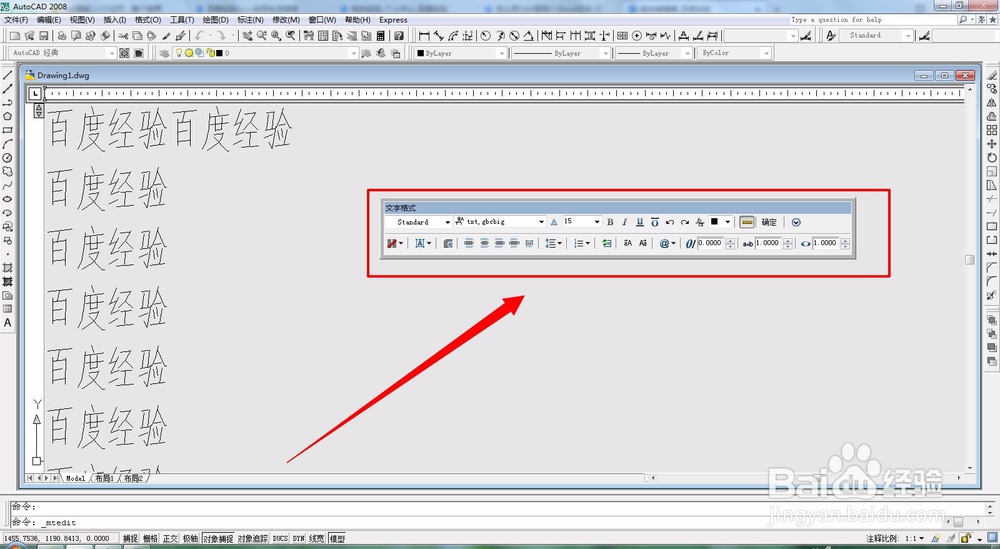Open the 文件(F) menu
Screen dimensions: 1000x549
tap(17, 20)
